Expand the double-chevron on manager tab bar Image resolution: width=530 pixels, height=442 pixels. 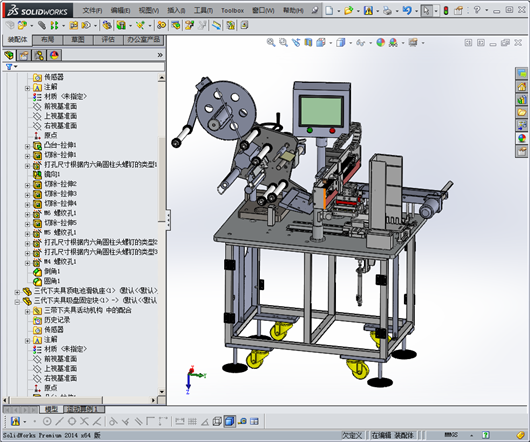tap(160, 55)
